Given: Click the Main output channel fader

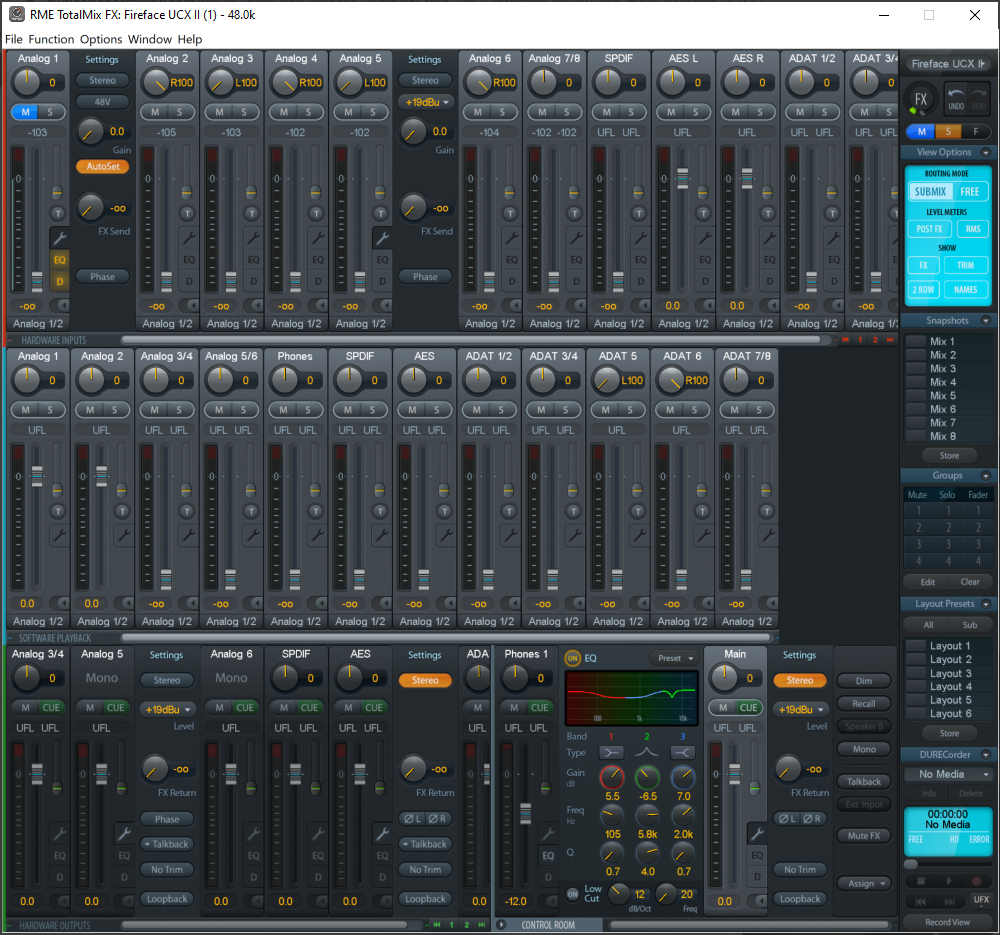Looking at the screenshot, I should point(735,774).
